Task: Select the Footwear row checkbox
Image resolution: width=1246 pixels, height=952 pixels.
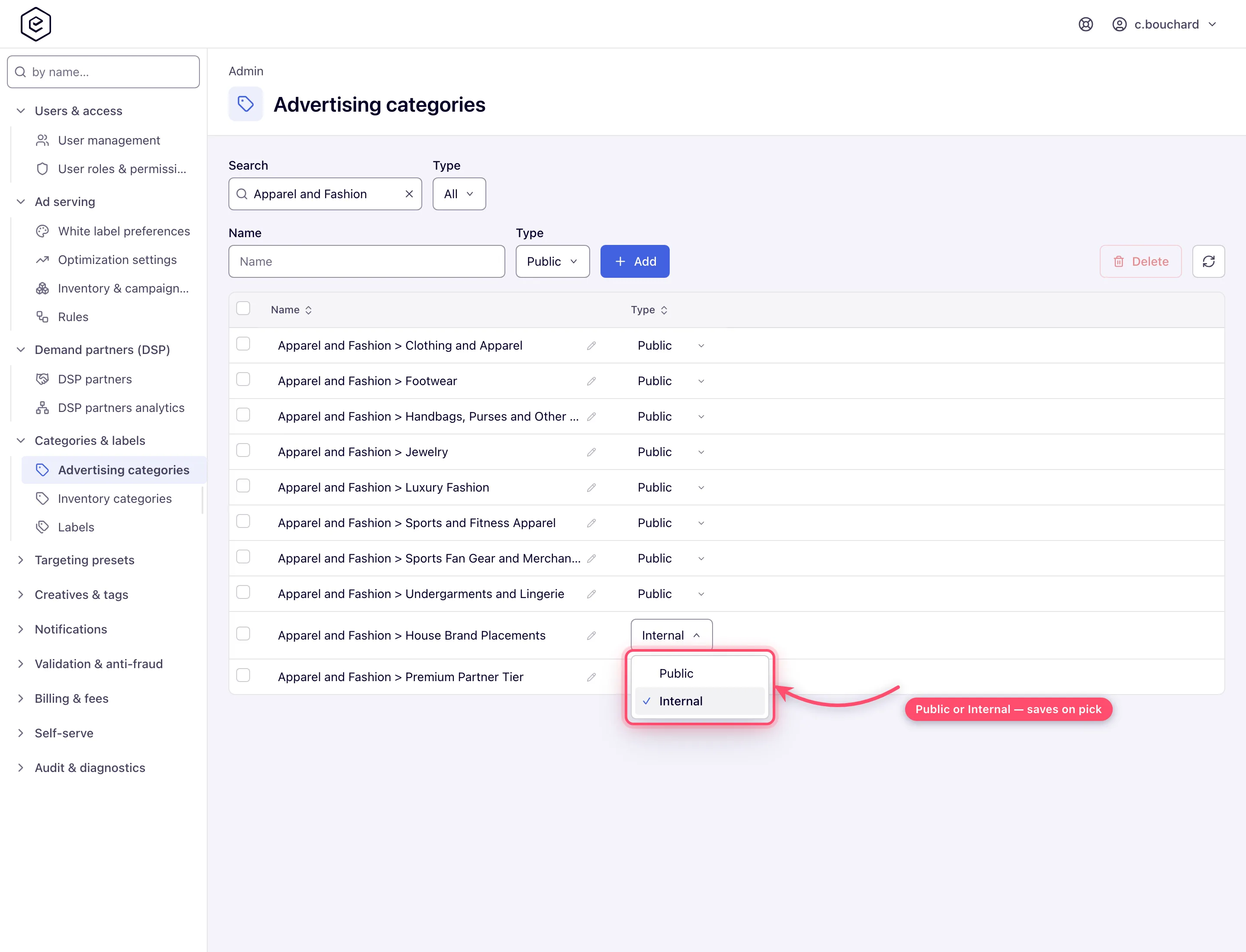Action: (x=243, y=379)
